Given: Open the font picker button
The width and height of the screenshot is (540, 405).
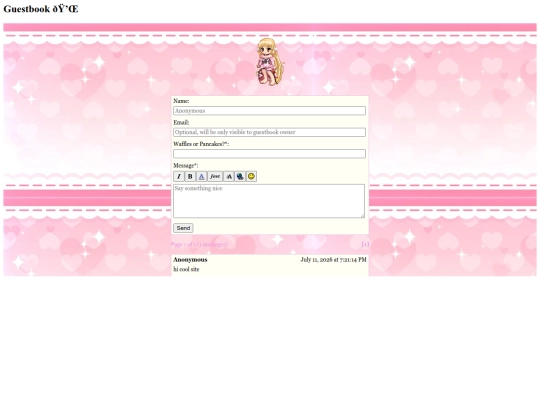Looking at the screenshot, I should (x=215, y=176).
